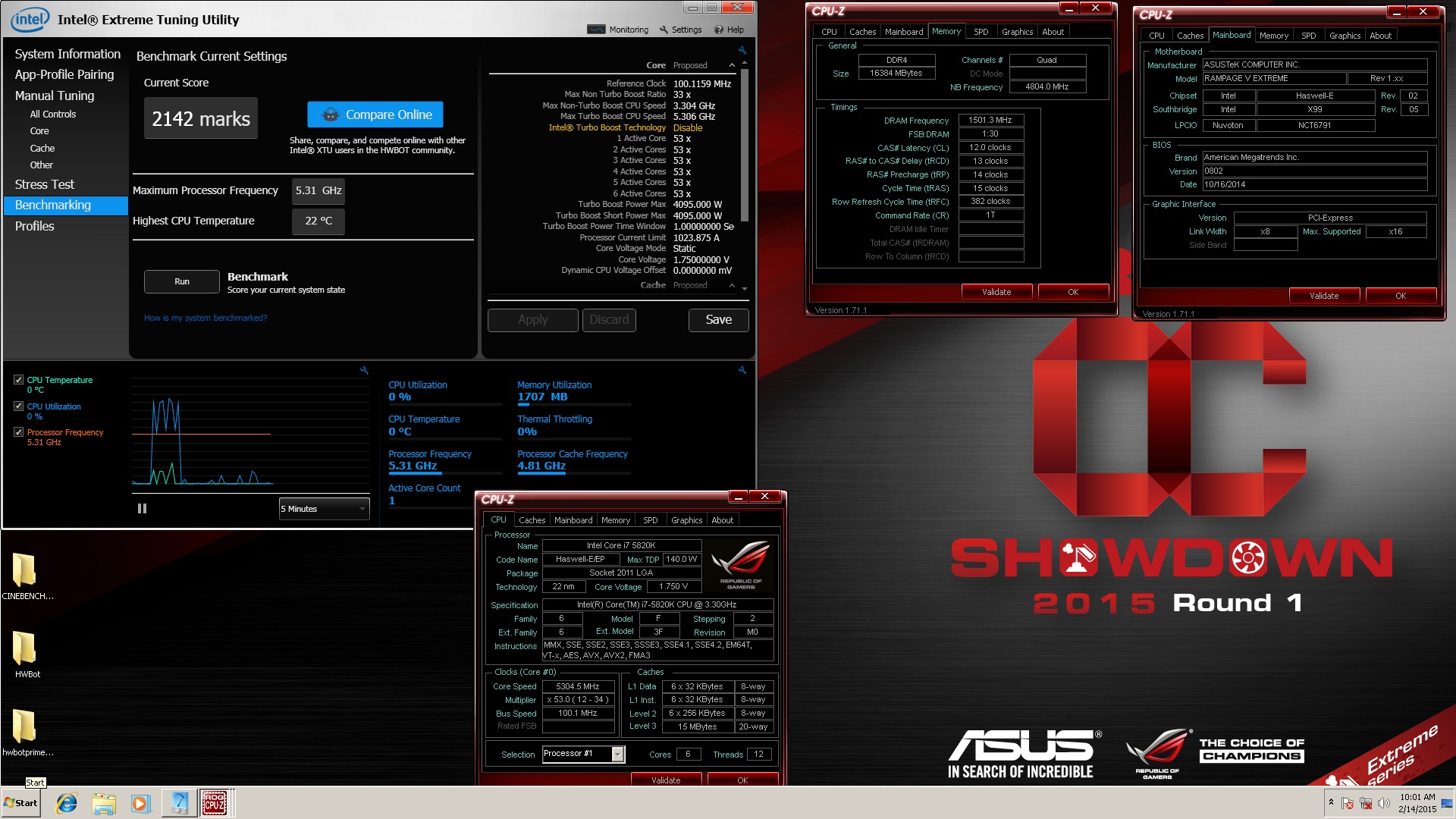This screenshot has width=1456, height=819.
Task: Select Cache under Manual Tuning
Action: (x=42, y=149)
